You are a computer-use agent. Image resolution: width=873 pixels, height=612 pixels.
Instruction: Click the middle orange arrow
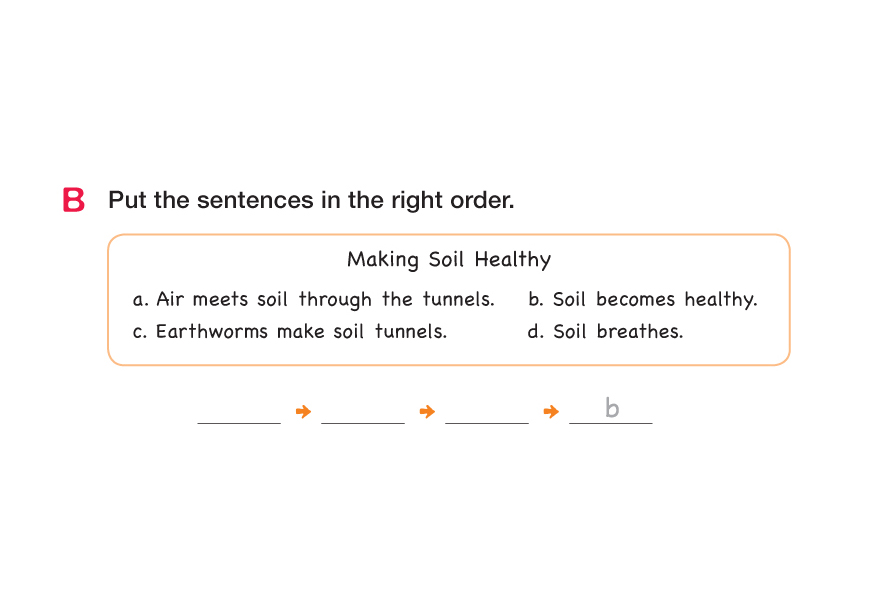pos(427,411)
